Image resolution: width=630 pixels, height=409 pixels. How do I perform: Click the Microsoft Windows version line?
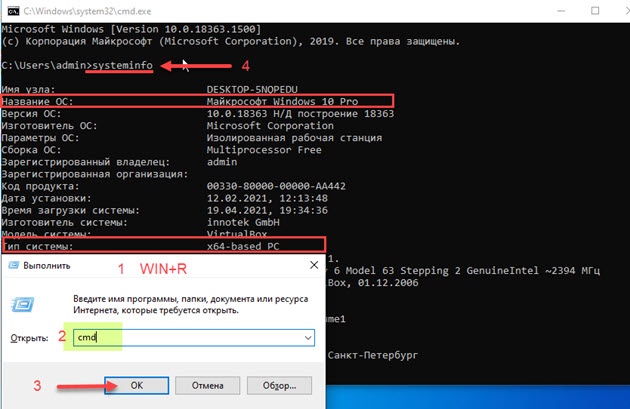(x=131, y=29)
